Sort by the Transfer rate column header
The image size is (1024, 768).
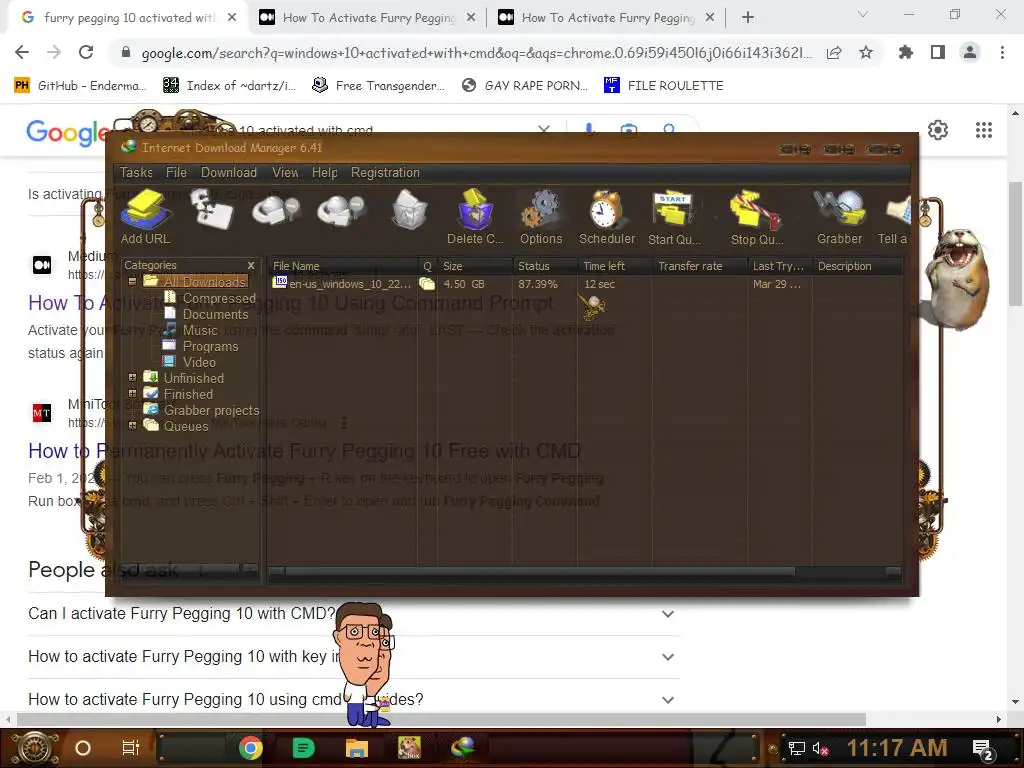(x=700, y=266)
